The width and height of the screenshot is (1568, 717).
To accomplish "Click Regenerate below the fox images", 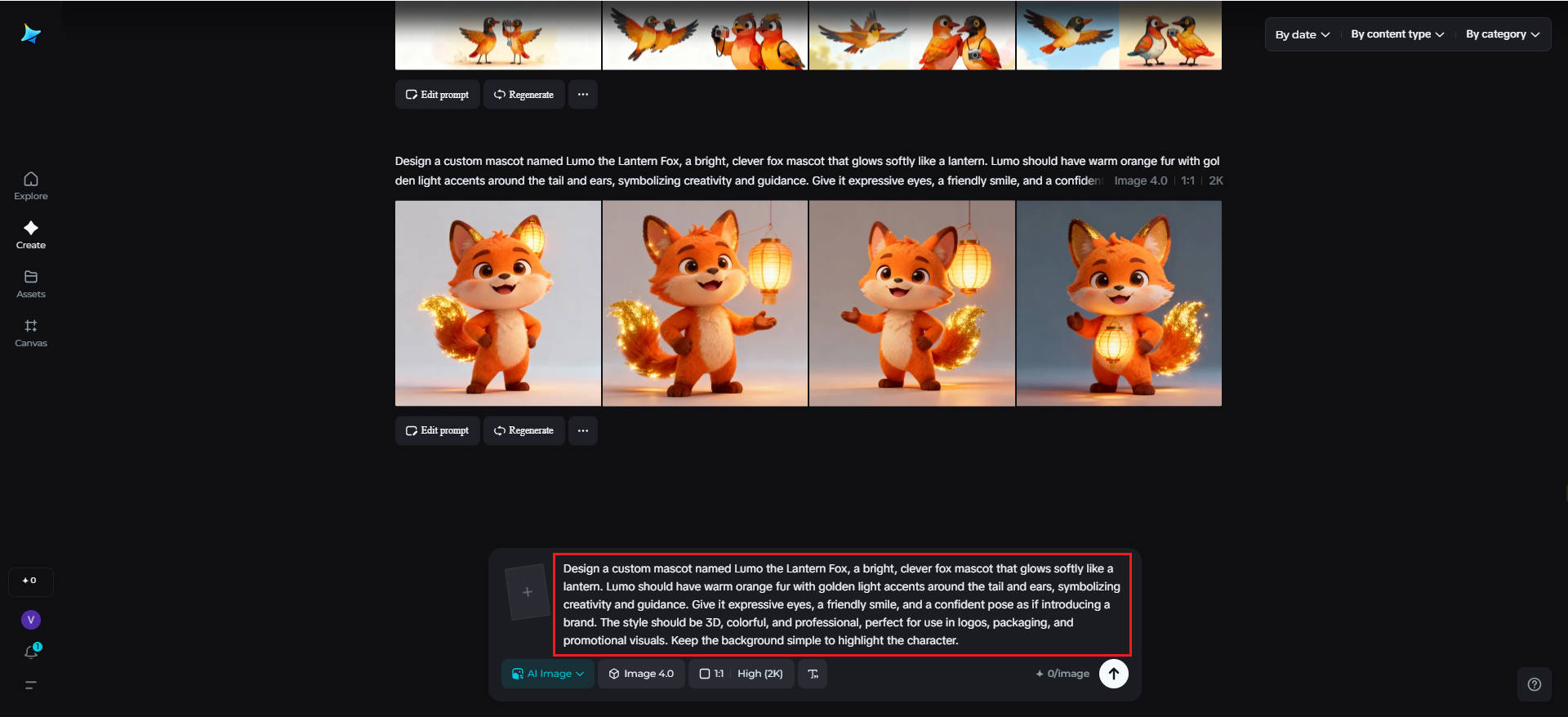I will [523, 430].
